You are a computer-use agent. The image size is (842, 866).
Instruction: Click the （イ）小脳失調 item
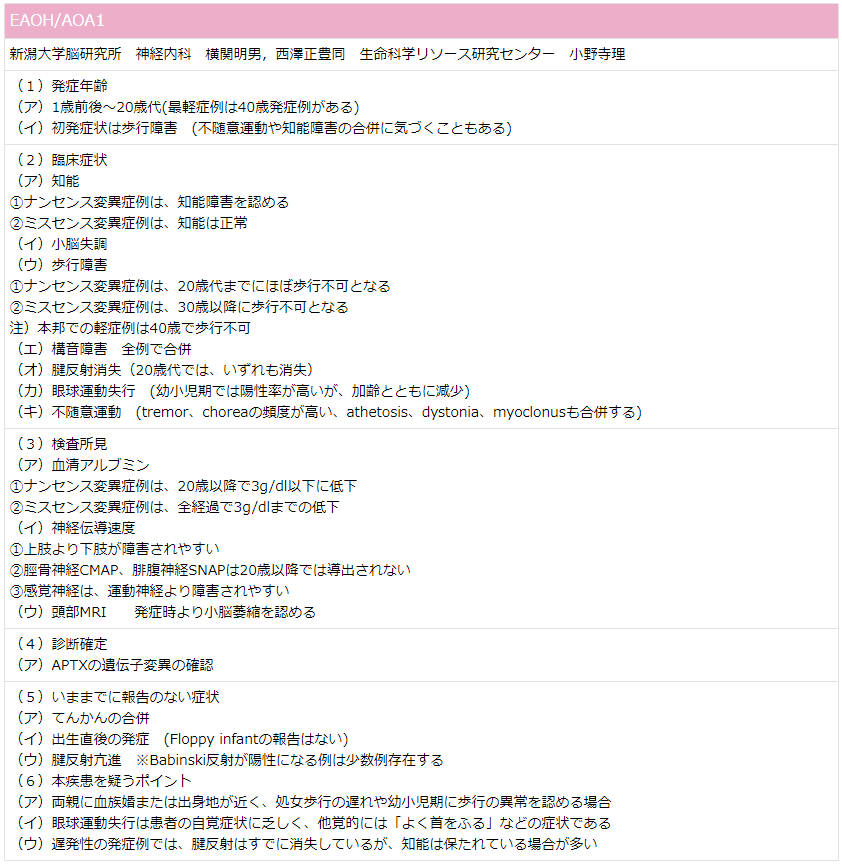pos(61,244)
